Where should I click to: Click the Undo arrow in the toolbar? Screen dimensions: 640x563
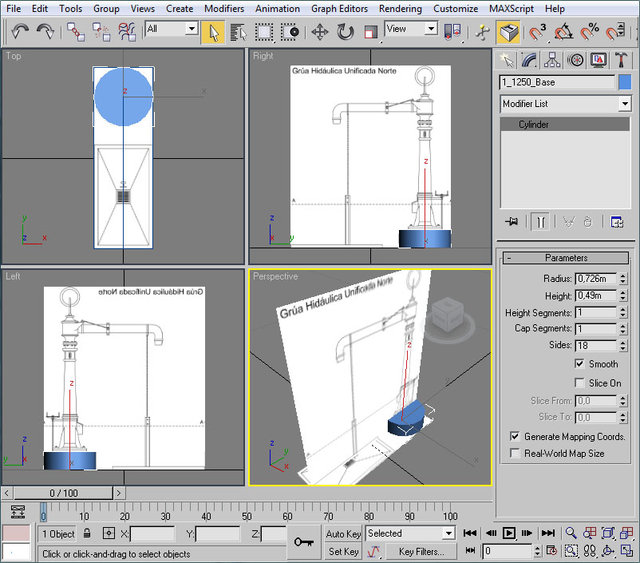click(x=20, y=31)
